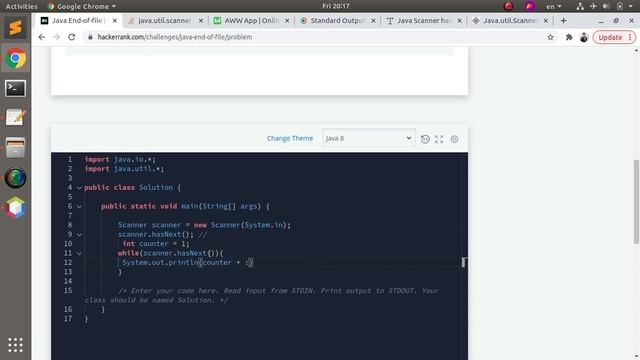This screenshot has height=360, width=640.
Task: Go forward one page in the browser
Action: 57,37
